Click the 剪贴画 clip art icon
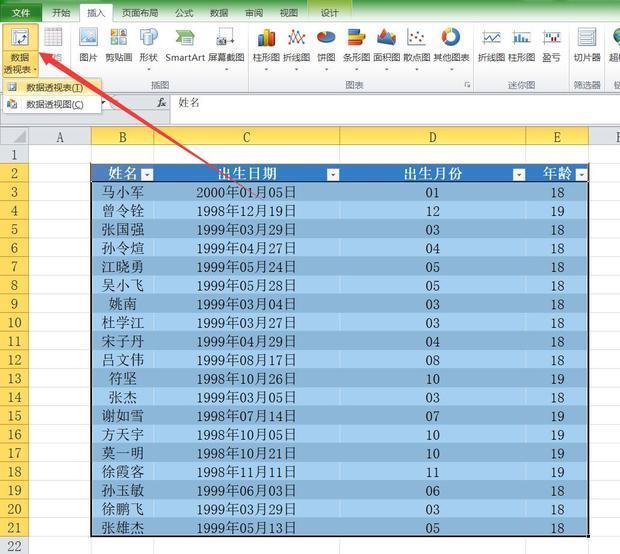The image size is (620, 554). click(x=118, y=44)
